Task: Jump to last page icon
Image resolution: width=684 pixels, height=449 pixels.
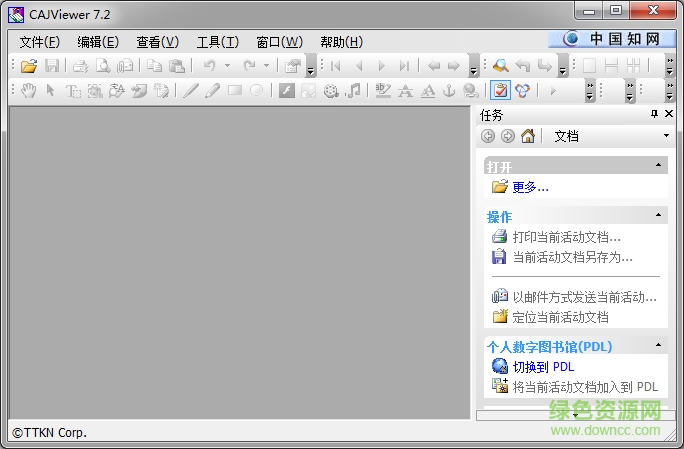Action: point(404,66)
